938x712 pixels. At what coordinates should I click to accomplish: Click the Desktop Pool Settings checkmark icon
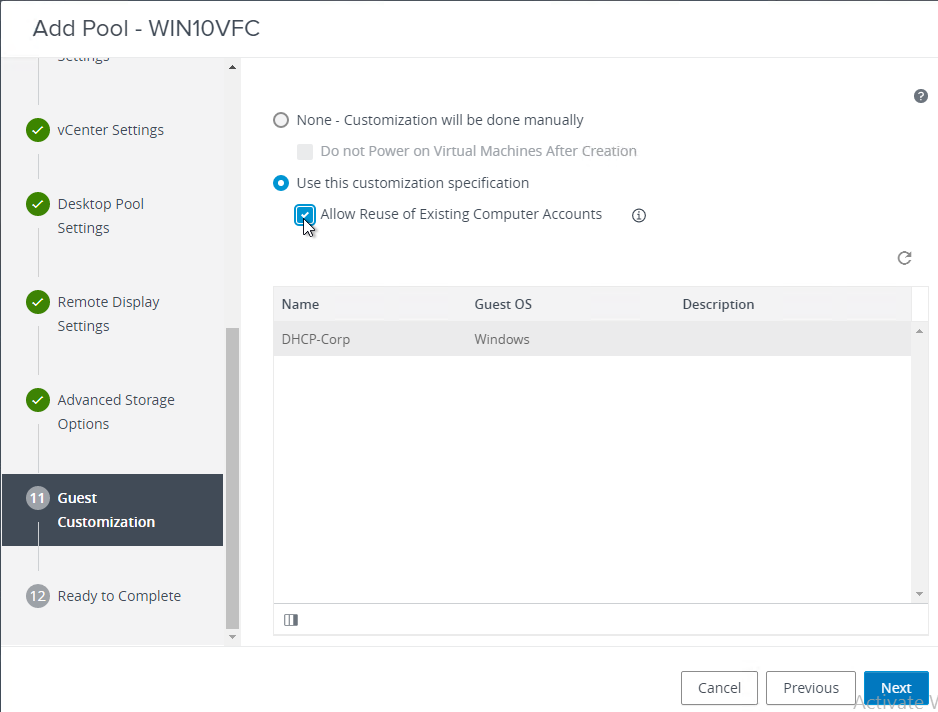38,204
